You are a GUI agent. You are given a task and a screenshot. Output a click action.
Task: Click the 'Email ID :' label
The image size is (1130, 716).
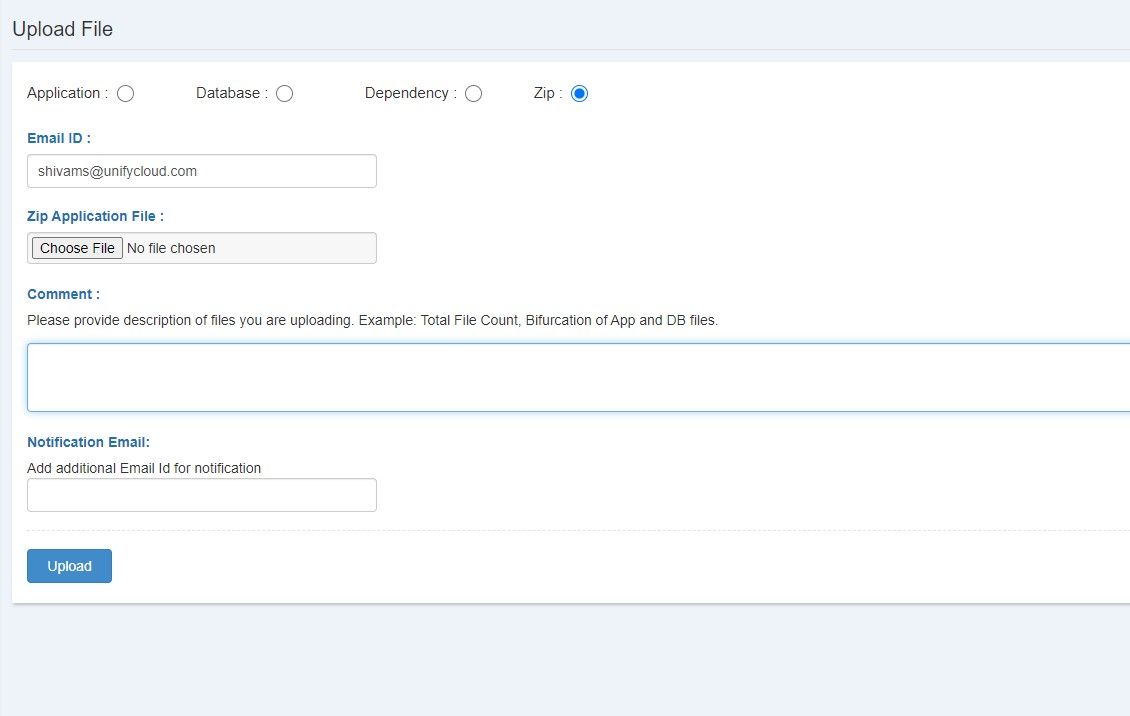pos(59,138)
